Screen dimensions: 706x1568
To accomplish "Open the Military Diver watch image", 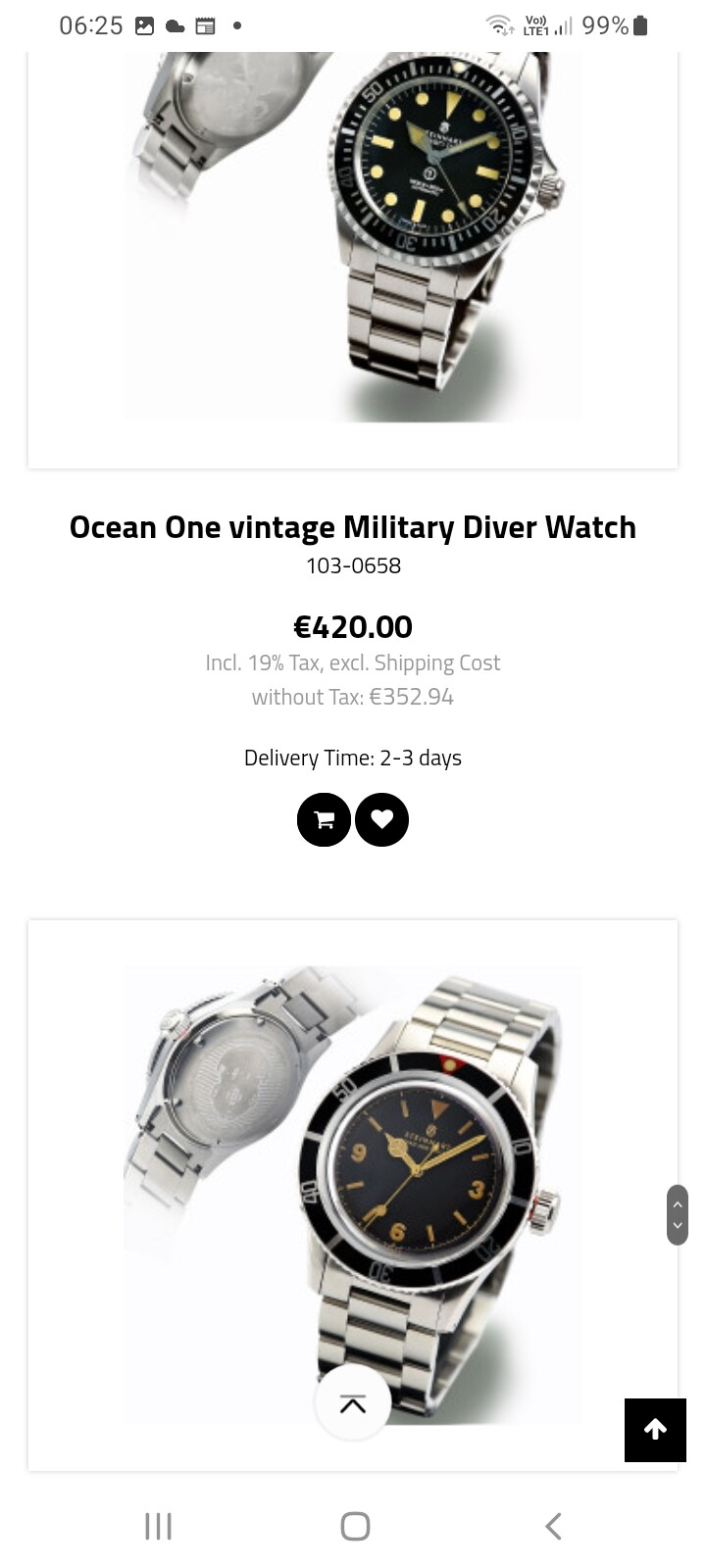I will point(353,237).
